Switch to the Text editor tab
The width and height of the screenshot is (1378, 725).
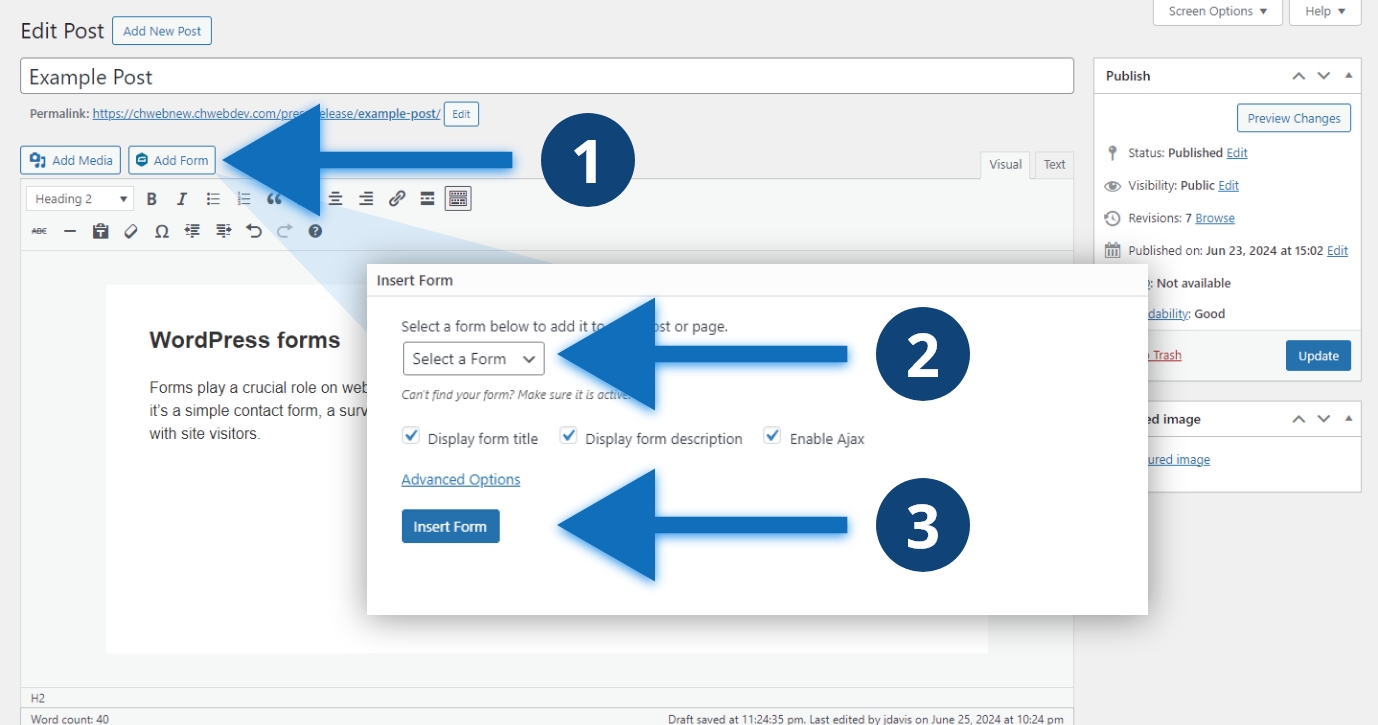click(x=1054, y=165)
